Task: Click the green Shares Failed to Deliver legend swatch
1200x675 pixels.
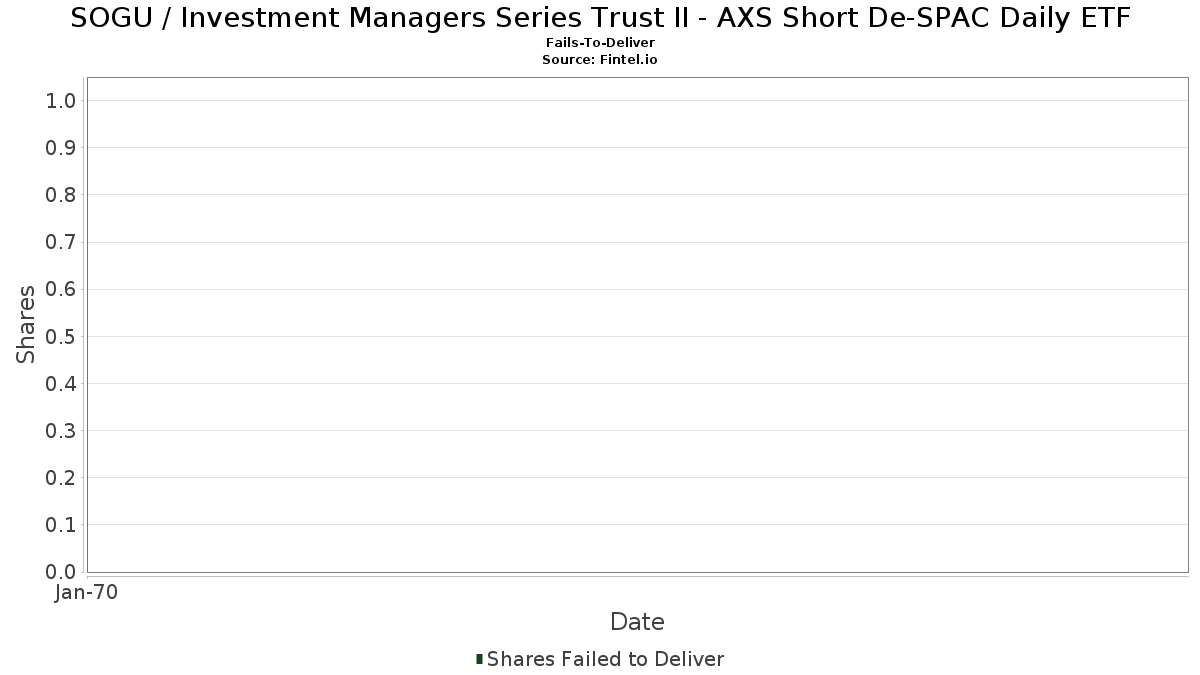Action: [x=480, y=659]
